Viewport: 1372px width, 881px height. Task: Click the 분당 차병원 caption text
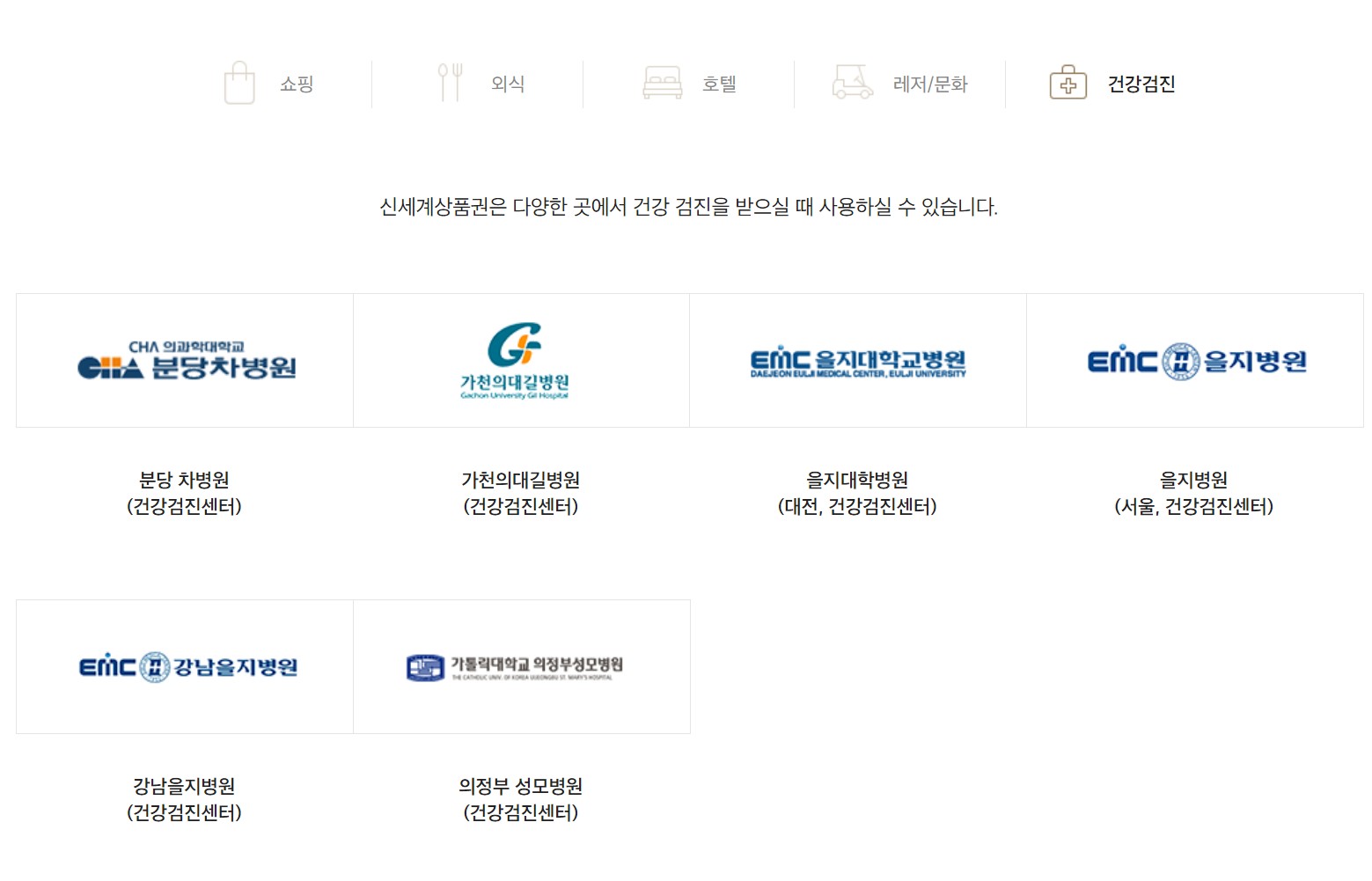184,480
